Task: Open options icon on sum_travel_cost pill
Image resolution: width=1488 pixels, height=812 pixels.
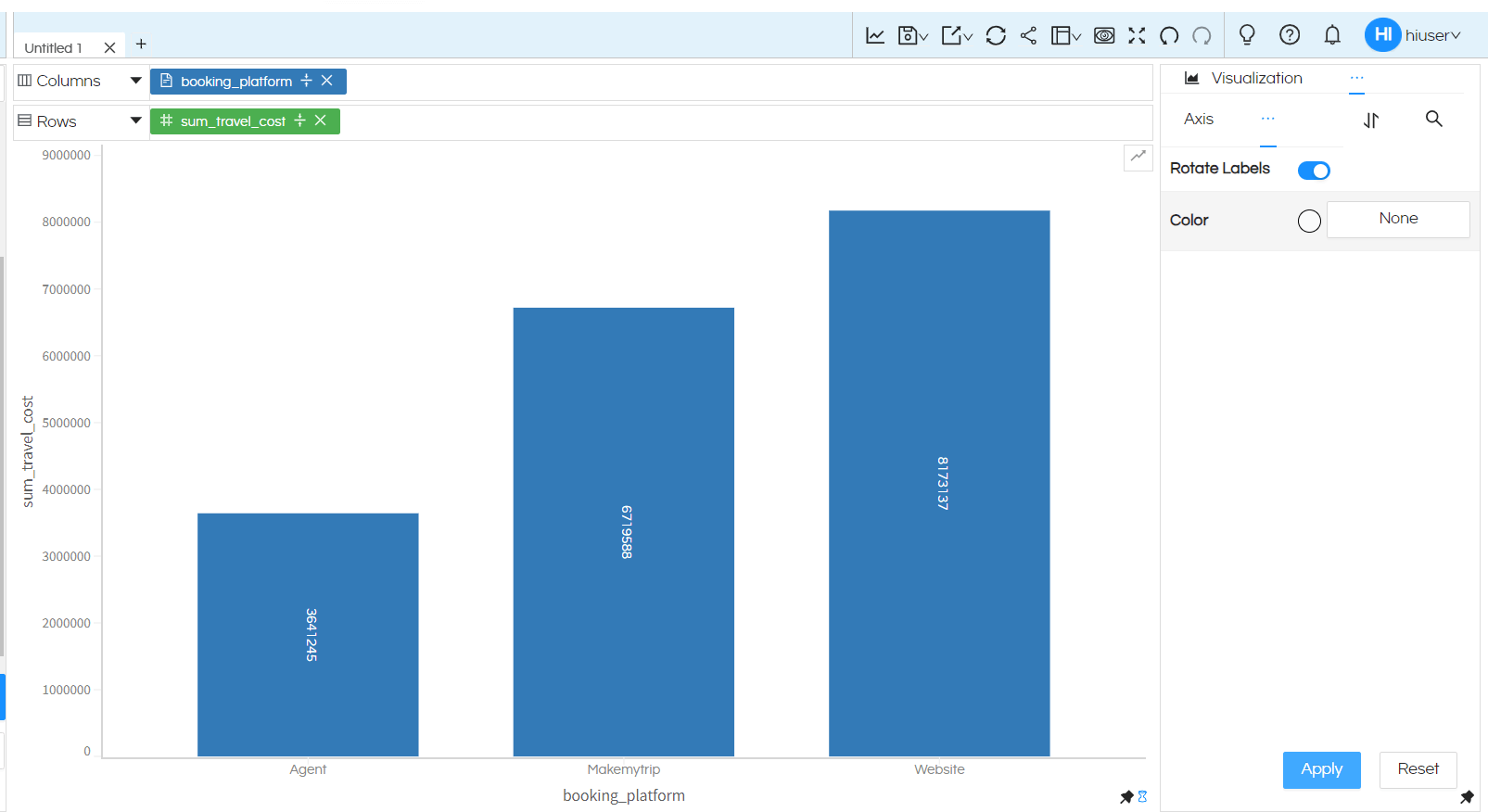Action: pos(299,121)
